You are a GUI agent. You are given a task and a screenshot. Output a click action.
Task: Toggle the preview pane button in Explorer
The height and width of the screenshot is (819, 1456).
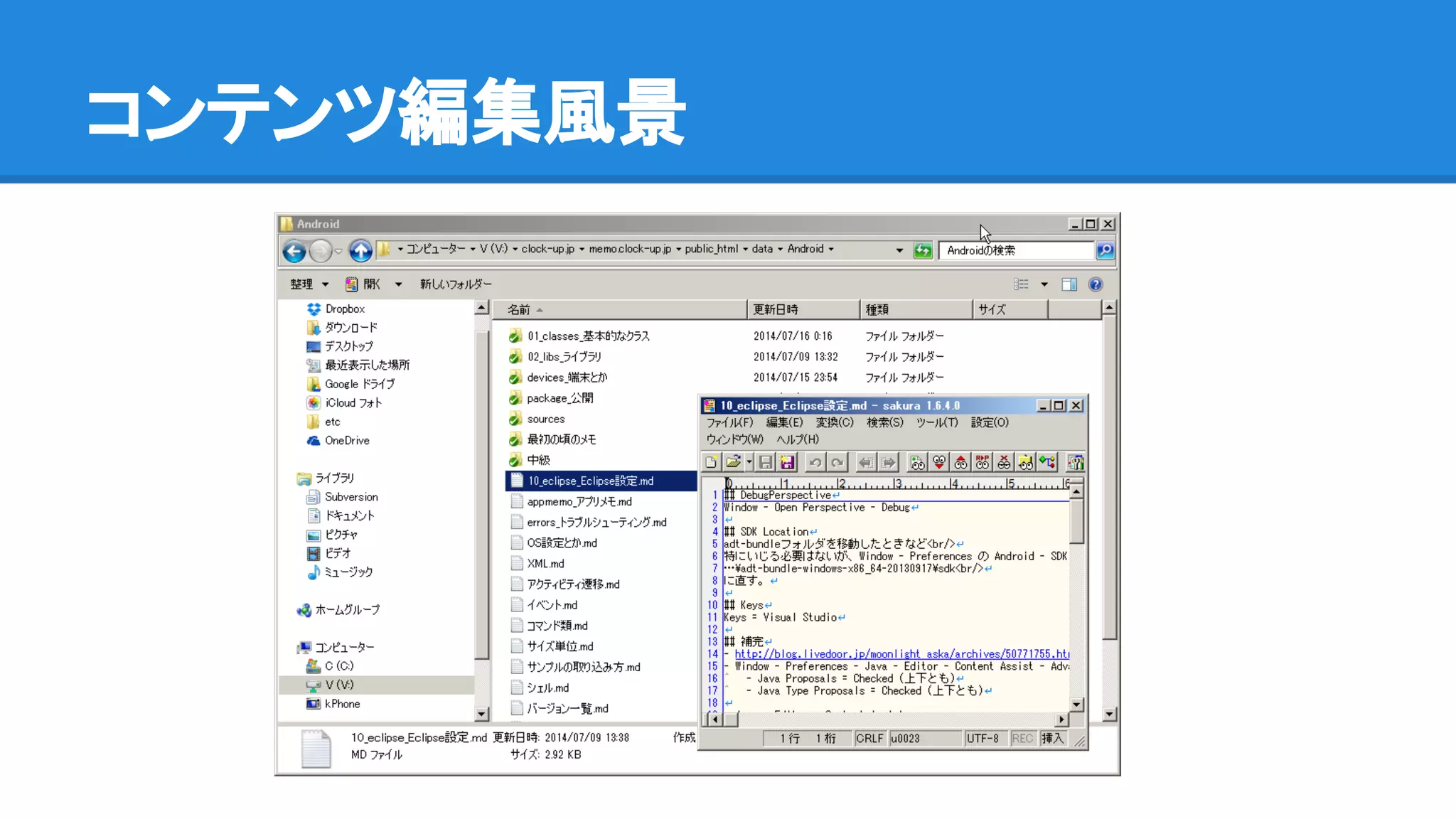1069,284
